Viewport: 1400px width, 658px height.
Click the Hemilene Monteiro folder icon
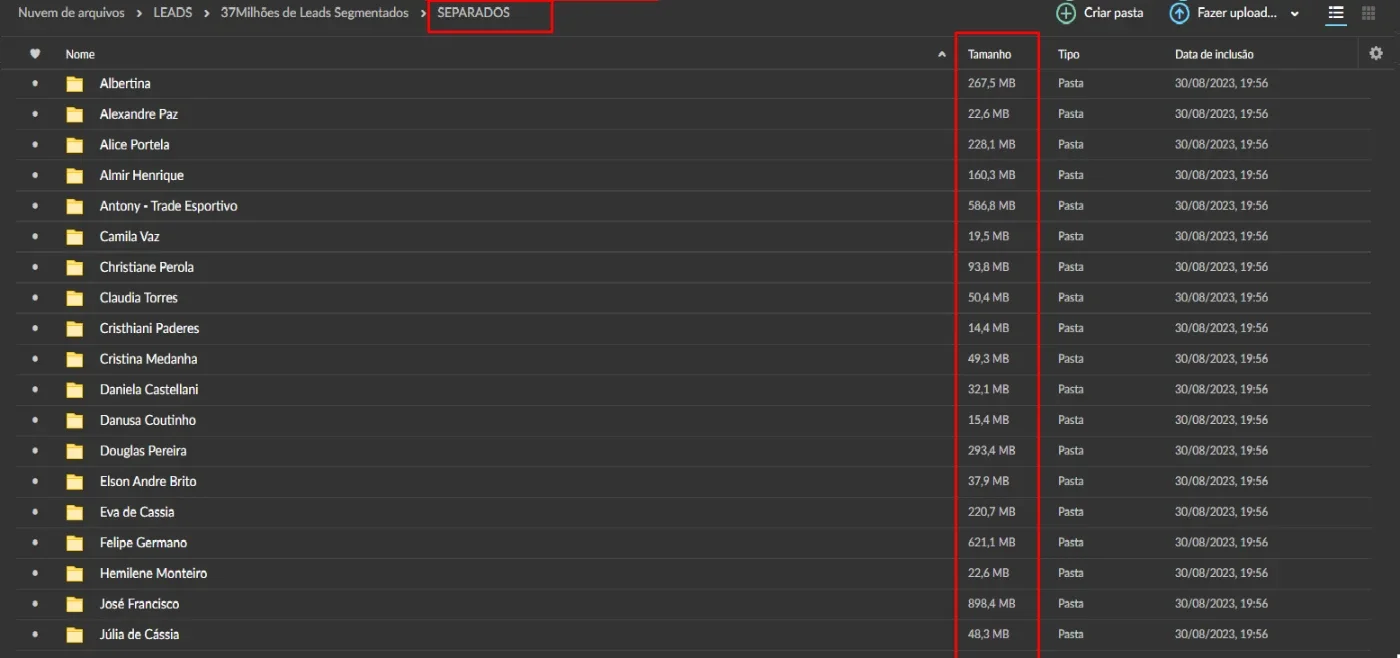(75, 574)
